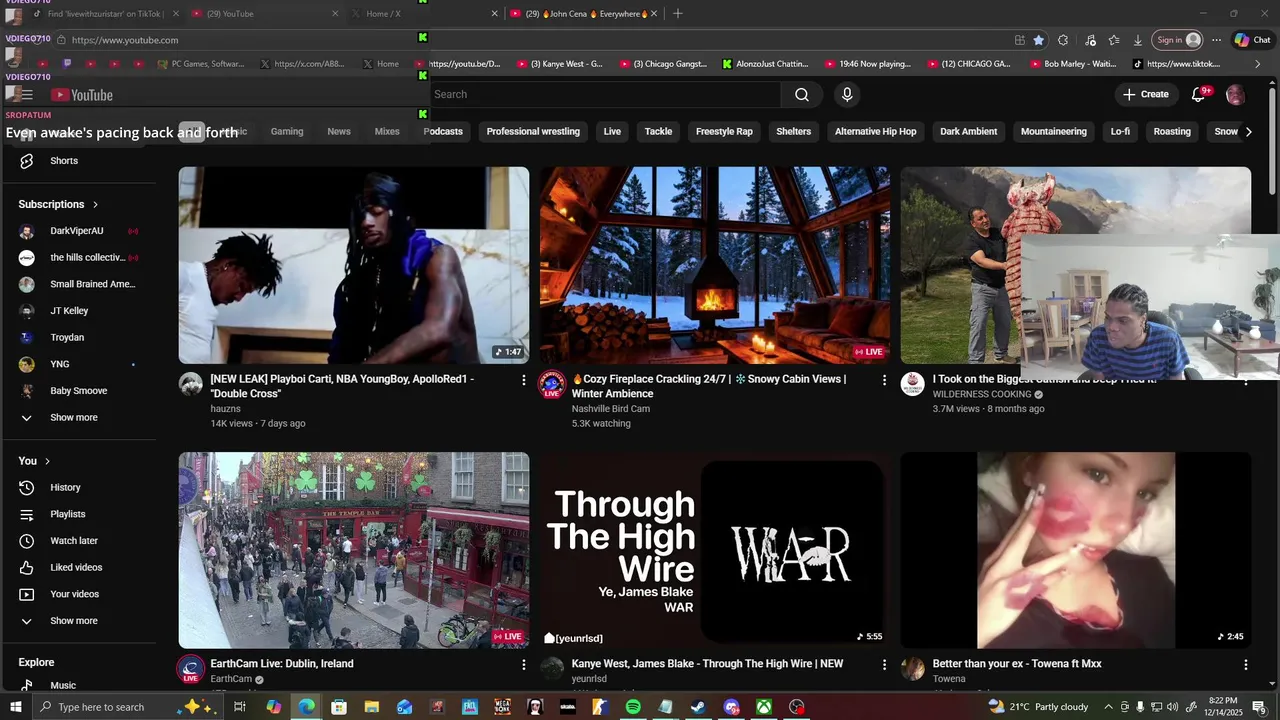The image size is (1280, 720).
Task: Expand Subscriptions section chevron
Action: (x=95, y=205)
